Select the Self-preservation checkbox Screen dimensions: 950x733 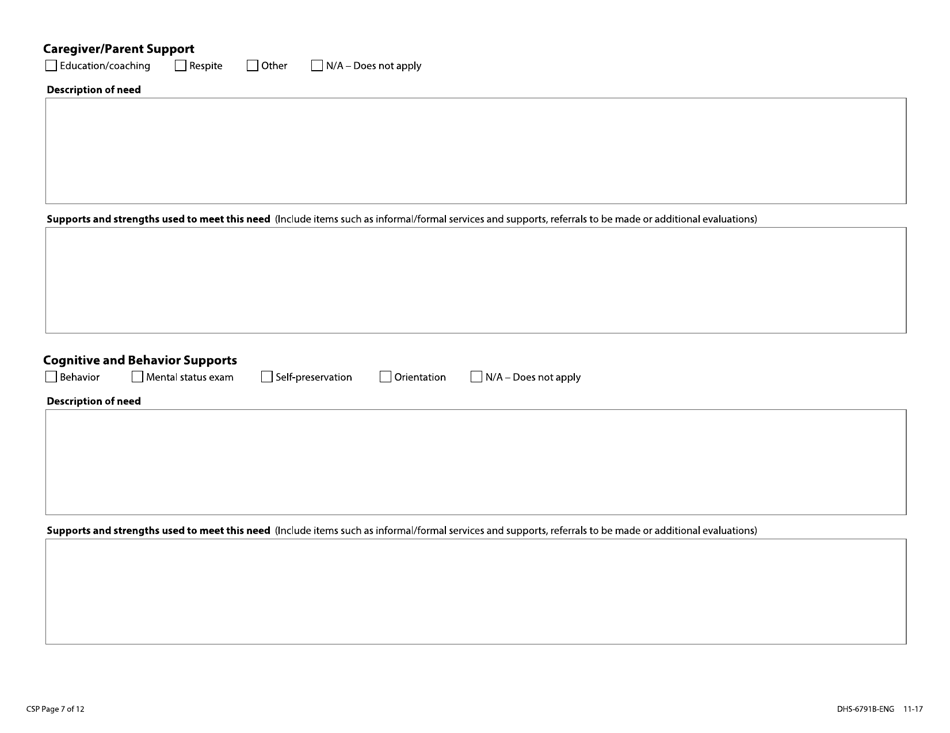tap(266, 377)
